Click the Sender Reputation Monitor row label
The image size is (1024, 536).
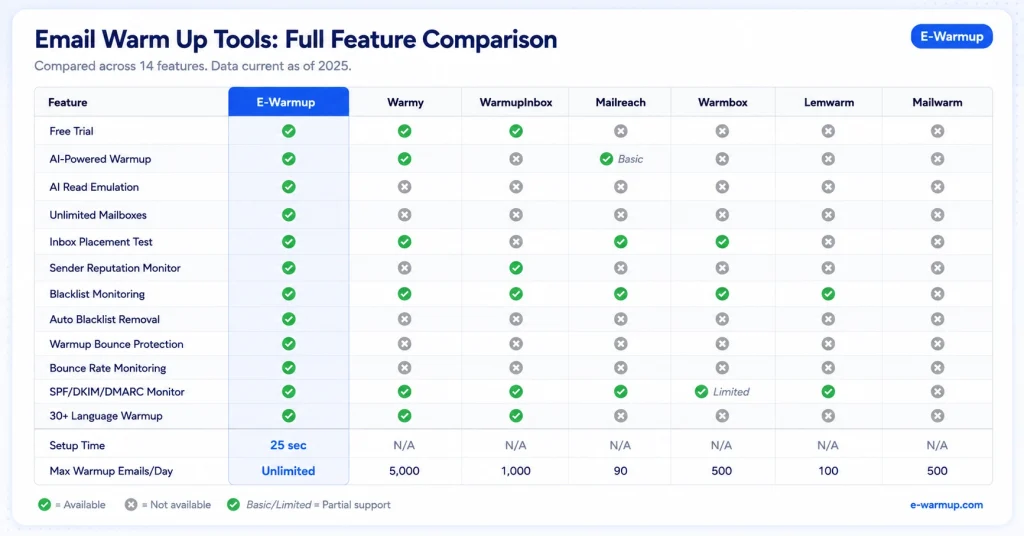[115, 268]
